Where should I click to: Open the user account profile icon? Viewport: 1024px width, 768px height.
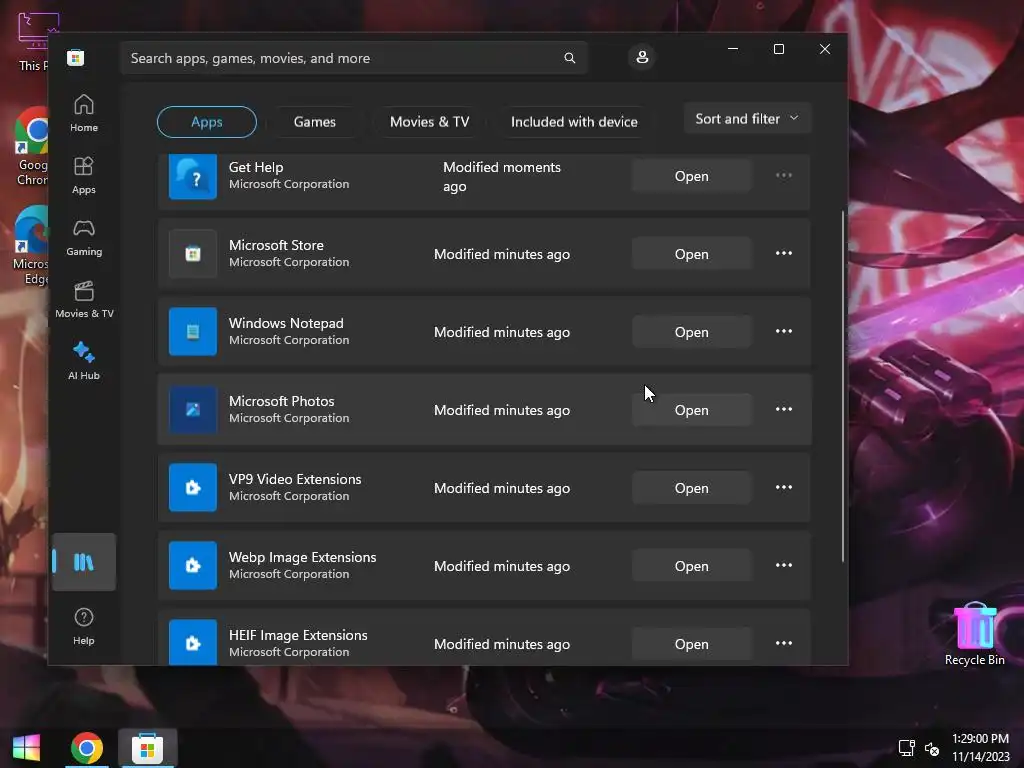coord(642,57)
